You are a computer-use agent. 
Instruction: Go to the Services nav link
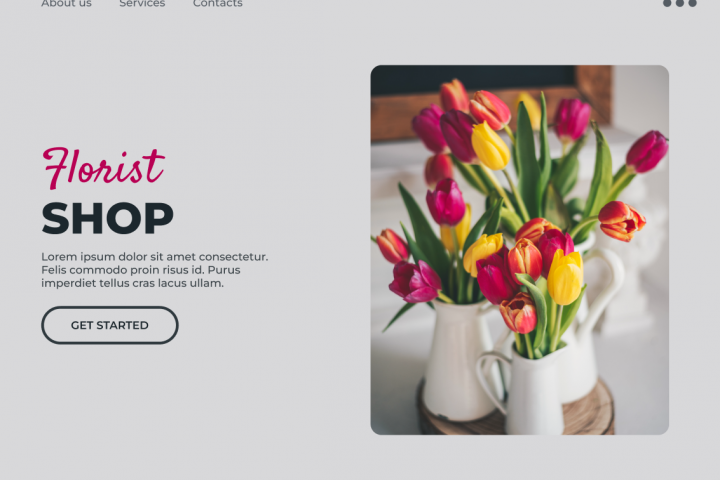coord(142,3)
